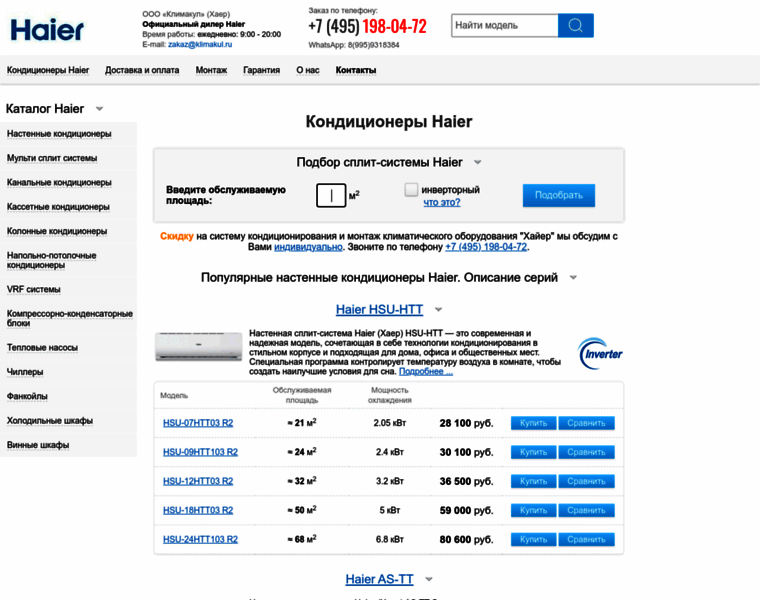Click Купить for HSU-09HTT103 R2
The width and height of the screenshot is (760, 600).
tap(533, 452)
